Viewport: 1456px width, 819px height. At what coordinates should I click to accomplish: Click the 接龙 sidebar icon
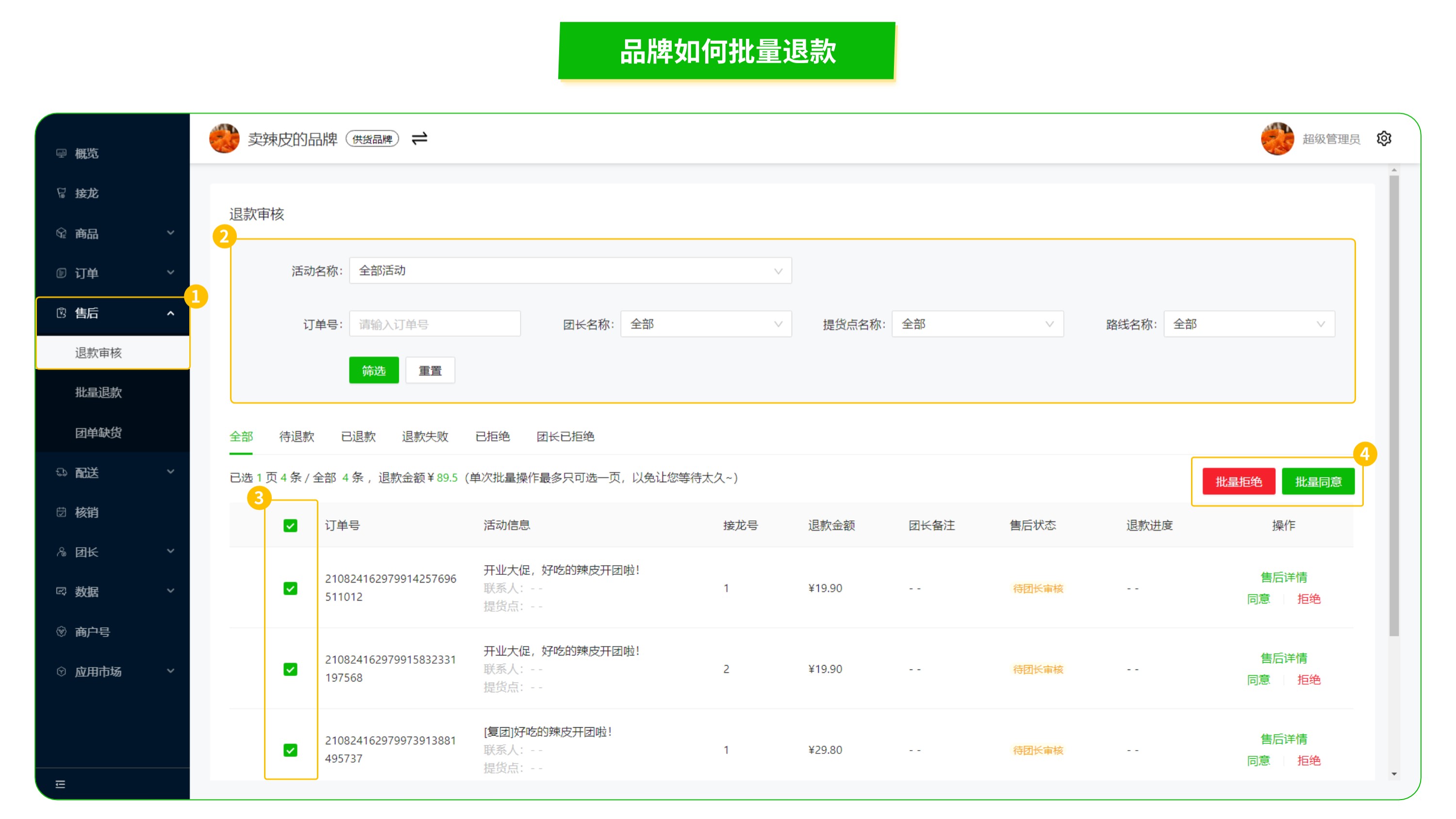(61, 193)
